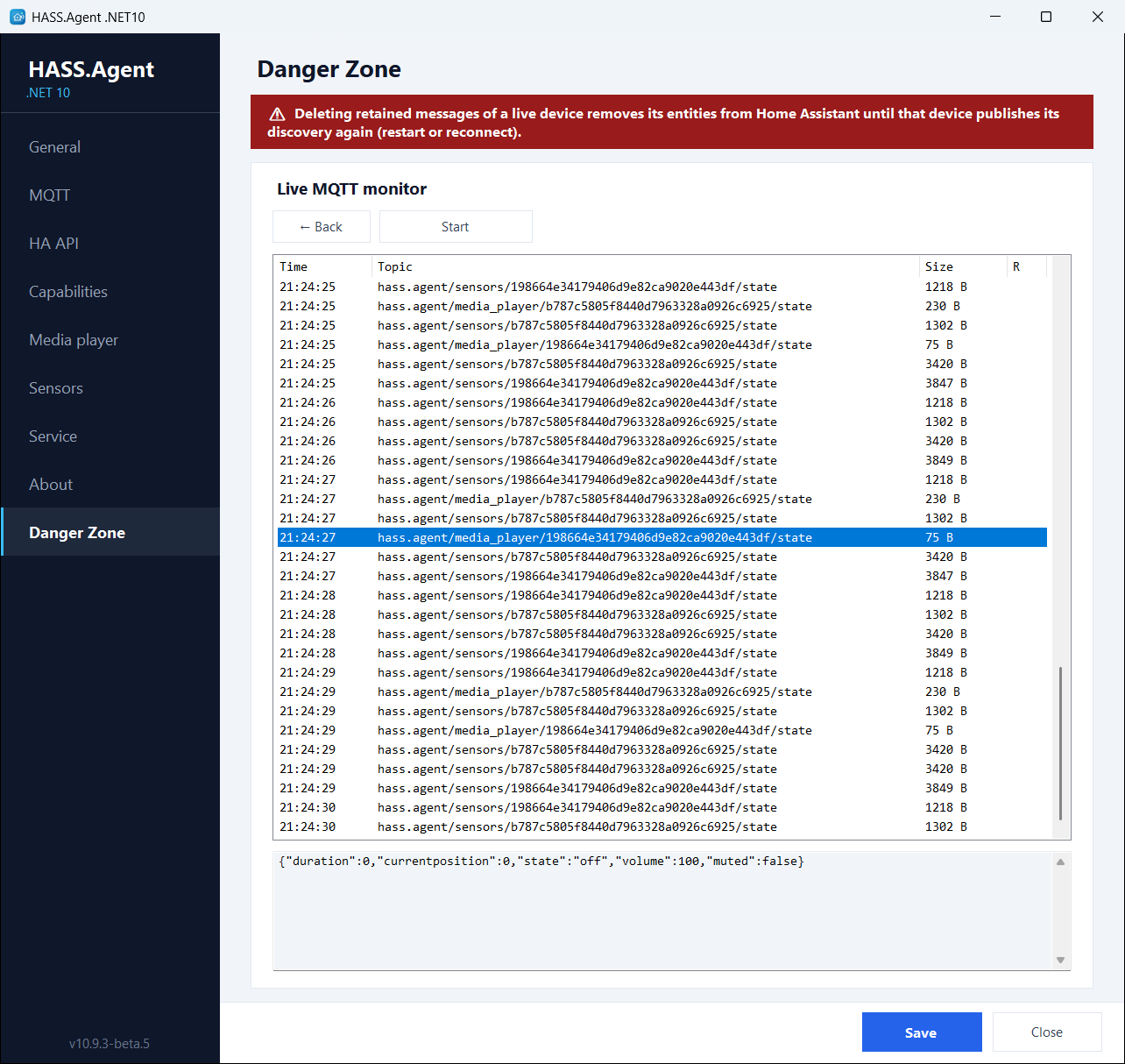
Task: Open the General settings page
Action: pos(110,147)
